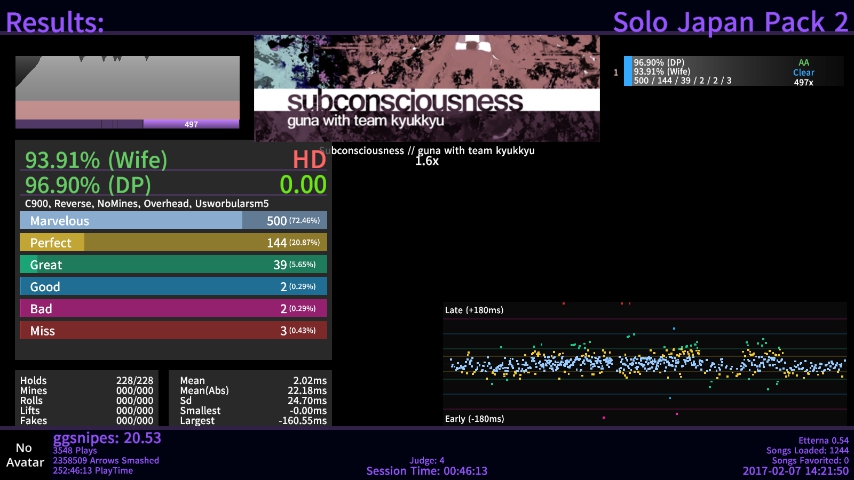Open the subconsciousness song banner
Screen dimensions: 854x480
tap(427, 88)
